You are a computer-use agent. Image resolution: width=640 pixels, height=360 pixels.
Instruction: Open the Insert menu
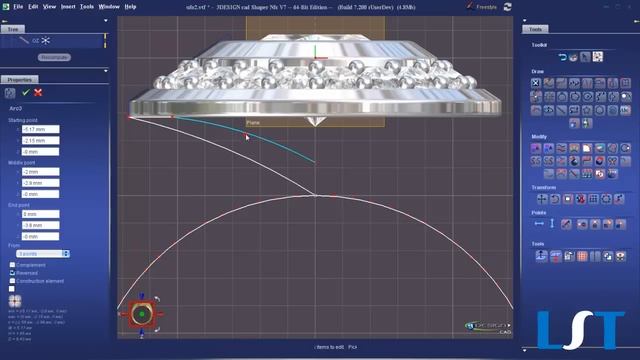tap(68, 7)
